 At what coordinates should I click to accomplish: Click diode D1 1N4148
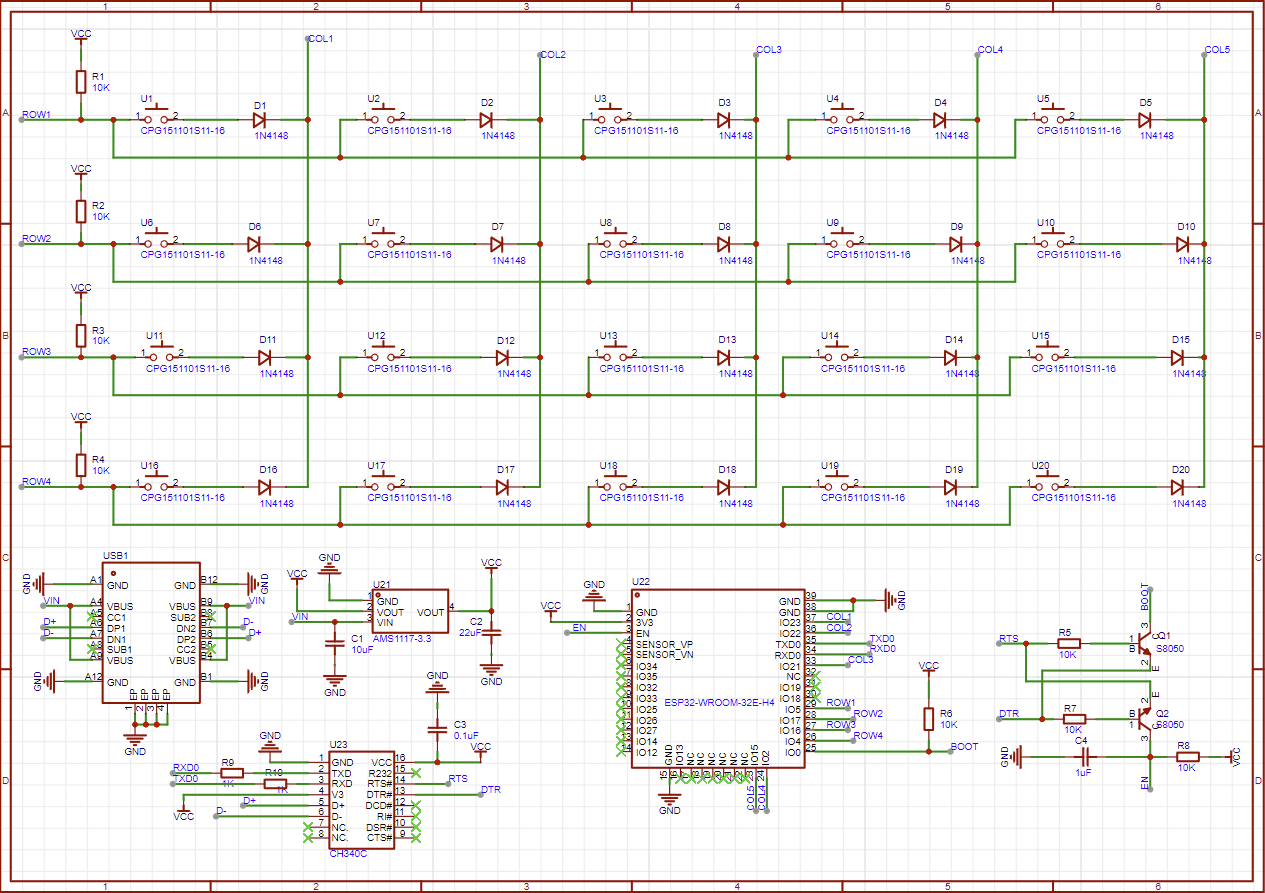(260, 119)
